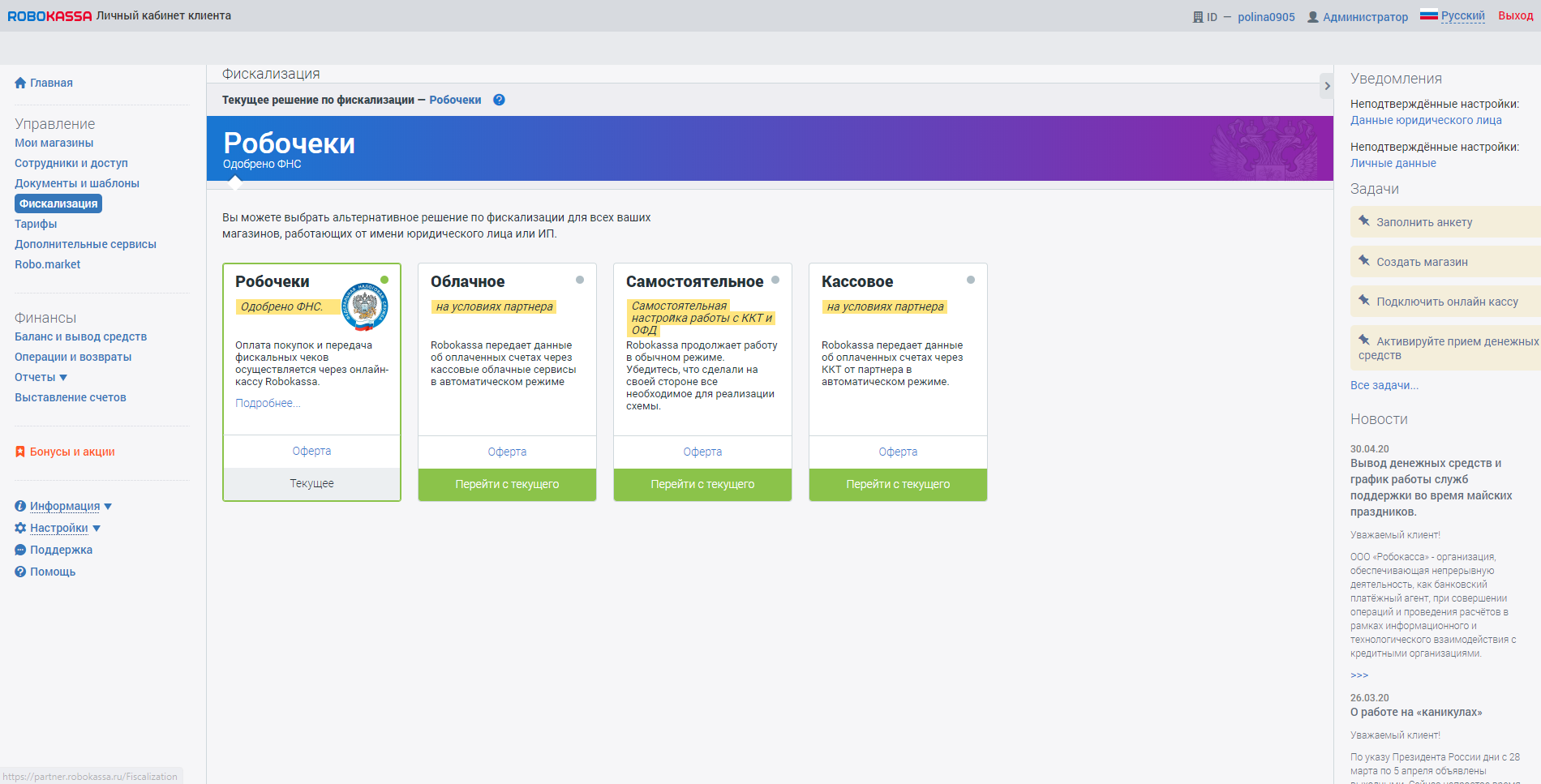1541x784 pixels.
Task: Click pin icon on Подключить онлайн кассу task
Action: click(1364, 300)
